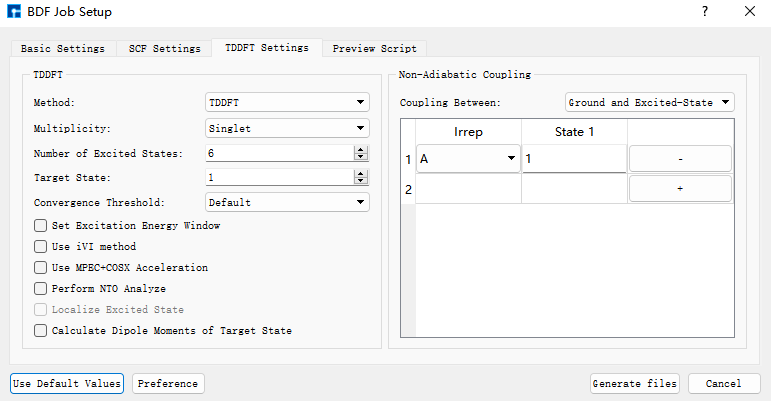Enable Use MPEC+COSX Acceleration checkbox

[x=40, y=267]
